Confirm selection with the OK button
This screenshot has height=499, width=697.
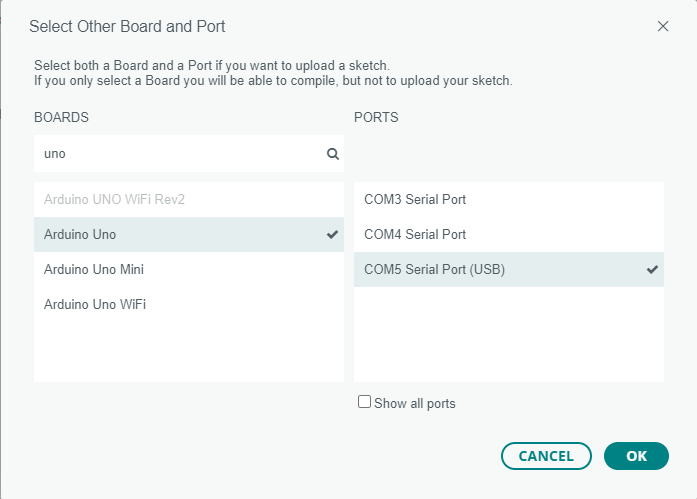[636, 456]
